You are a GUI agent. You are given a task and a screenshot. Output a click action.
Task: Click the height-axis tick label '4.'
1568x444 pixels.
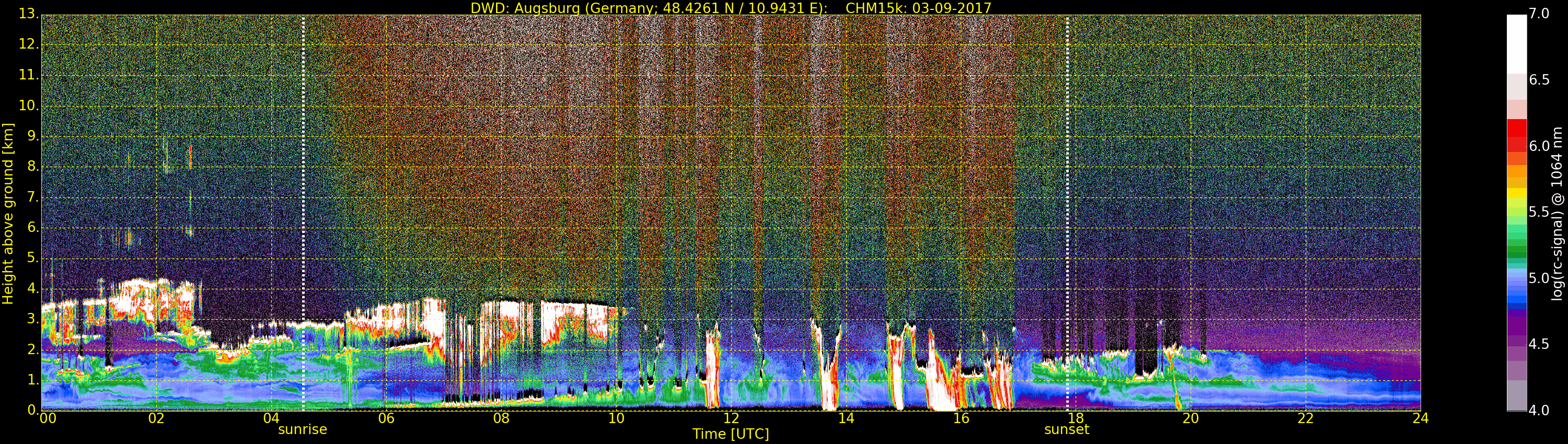pyautogui.click(x=33, y=288)
